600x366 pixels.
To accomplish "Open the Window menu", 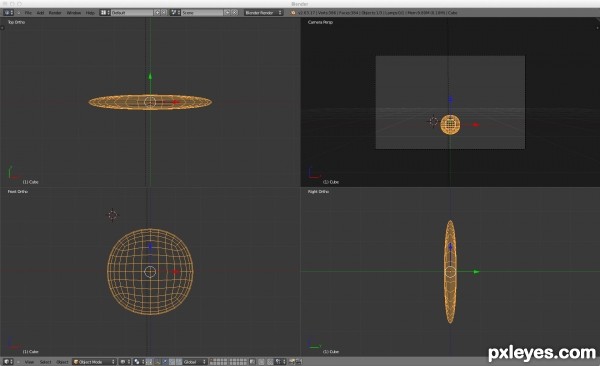I will tap(73, 13).
